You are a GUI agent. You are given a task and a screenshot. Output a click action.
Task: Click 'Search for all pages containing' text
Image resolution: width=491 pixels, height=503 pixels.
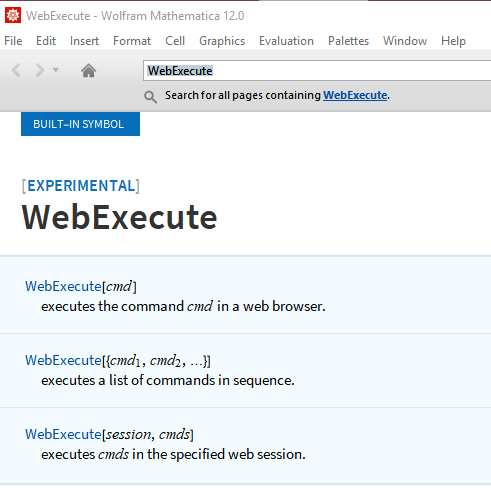[243, 95]
